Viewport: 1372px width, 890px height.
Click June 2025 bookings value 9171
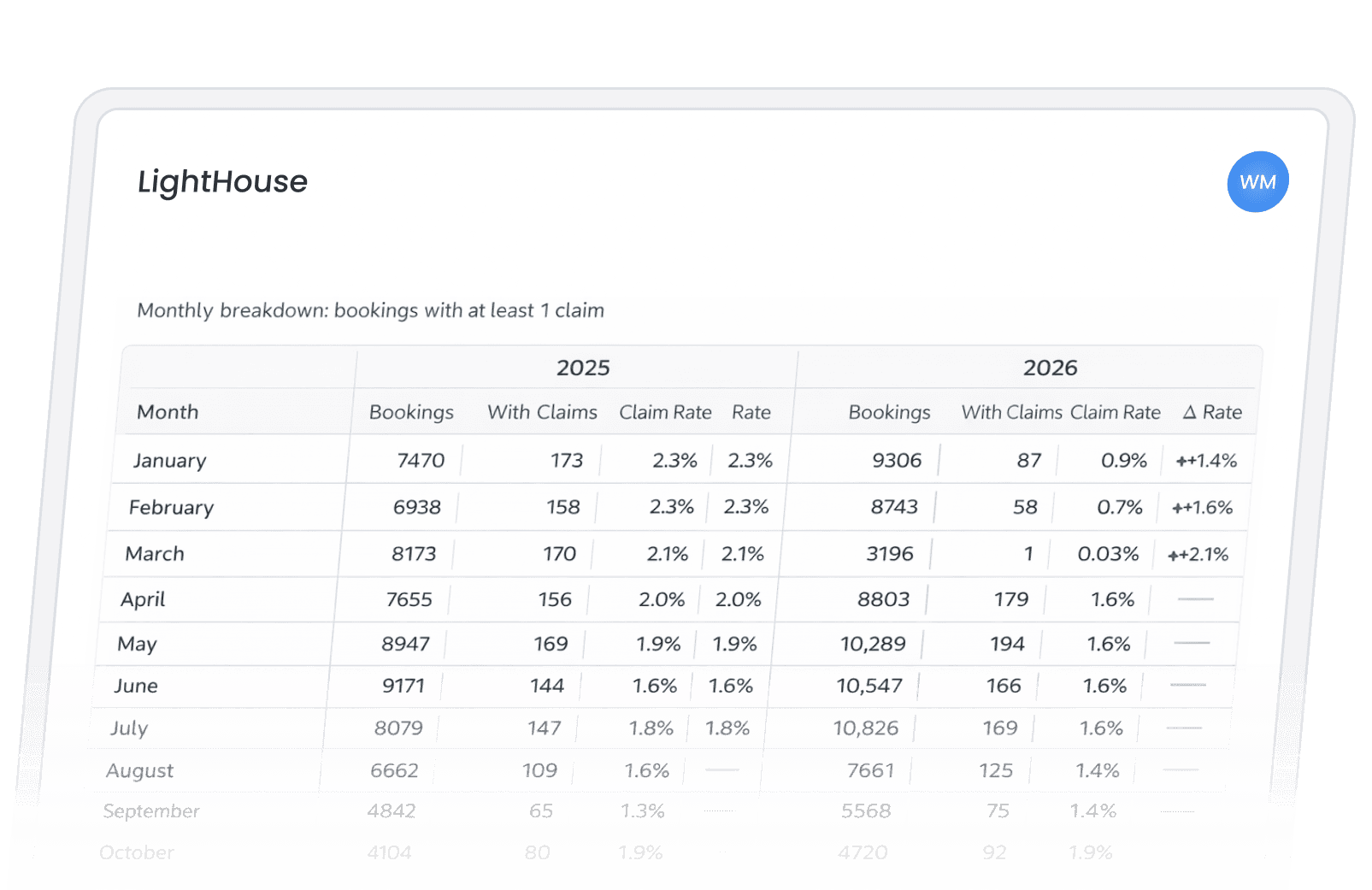[x=403, y=686]
